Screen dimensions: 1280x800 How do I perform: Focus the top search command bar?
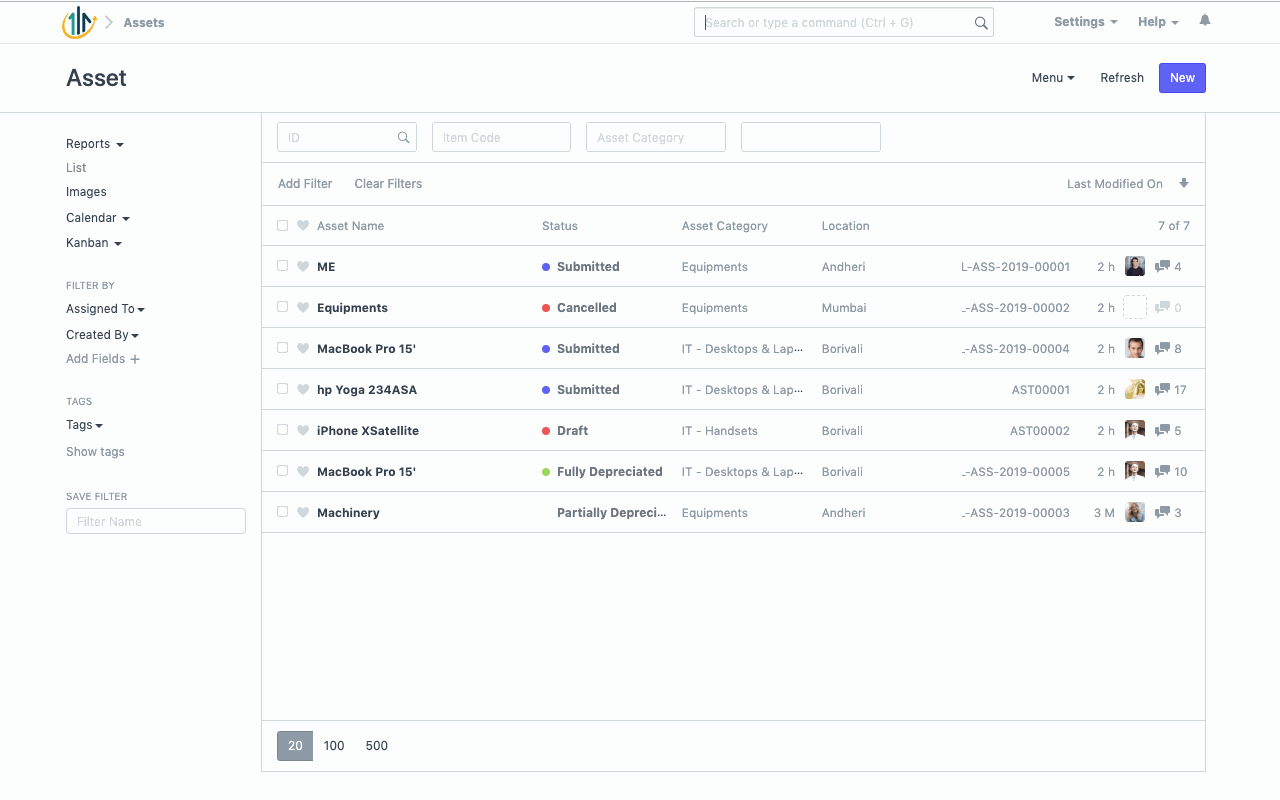[843, 23]
